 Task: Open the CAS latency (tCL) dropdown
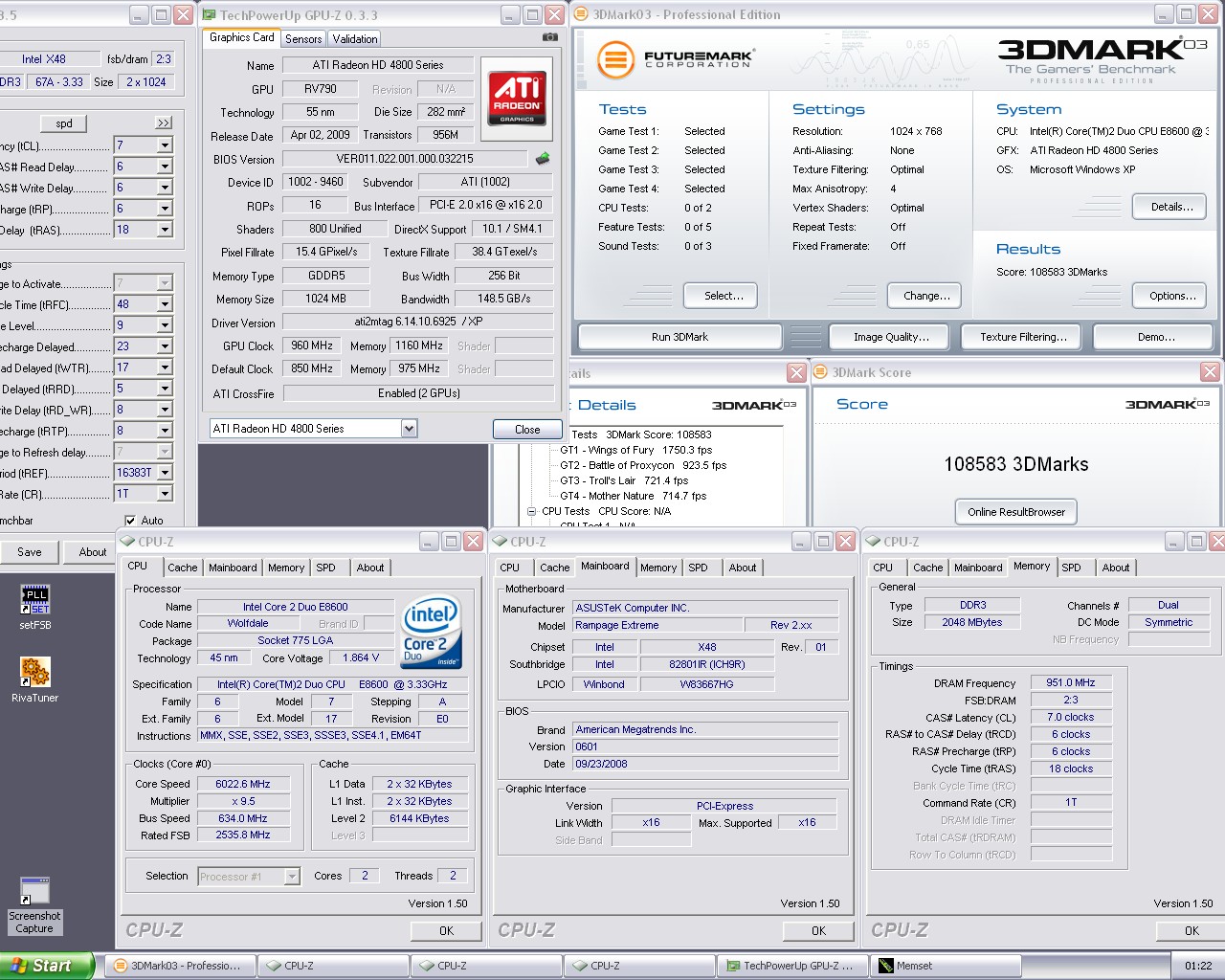165,145
